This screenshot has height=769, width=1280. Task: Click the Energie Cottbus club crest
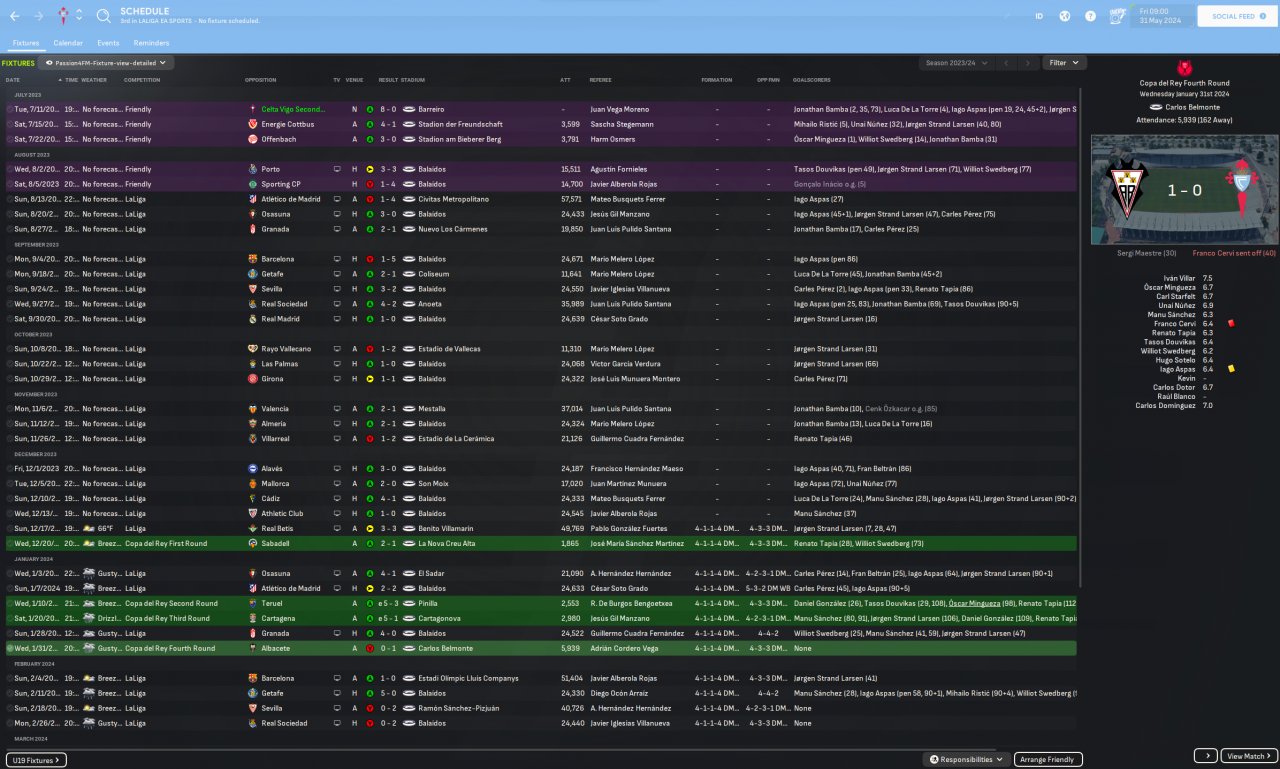[252, 124]
